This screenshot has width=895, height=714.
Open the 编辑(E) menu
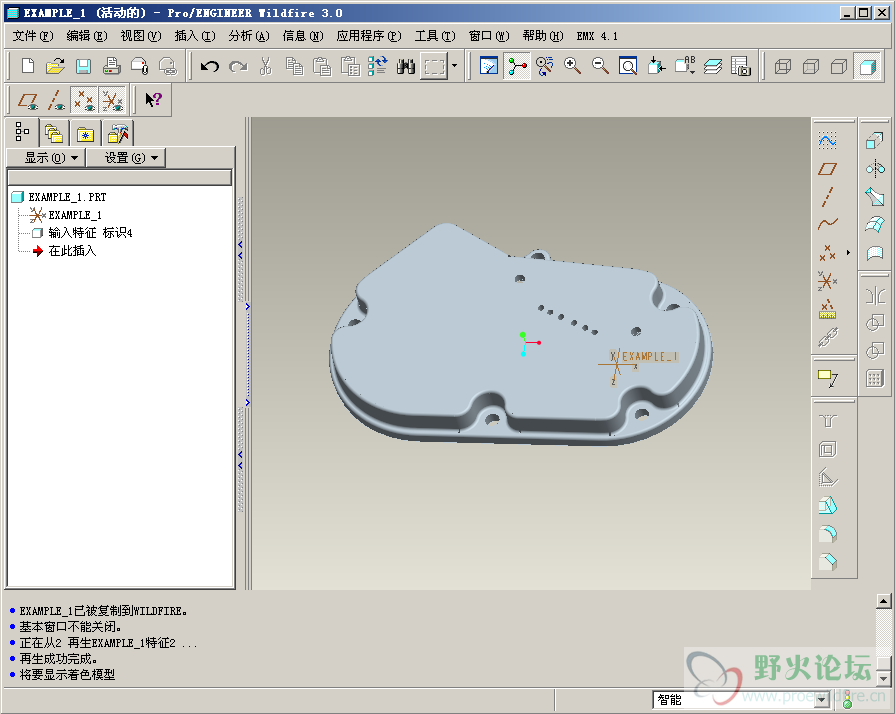coord(87,36)
